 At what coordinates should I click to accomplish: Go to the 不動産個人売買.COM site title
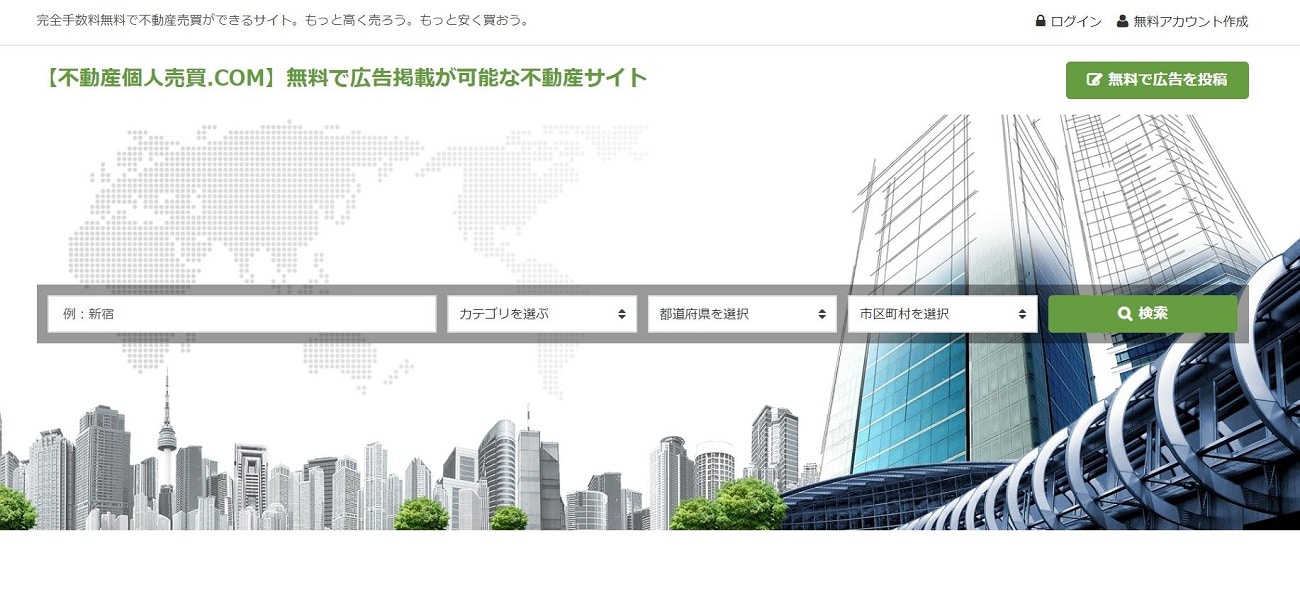point(346,78)
